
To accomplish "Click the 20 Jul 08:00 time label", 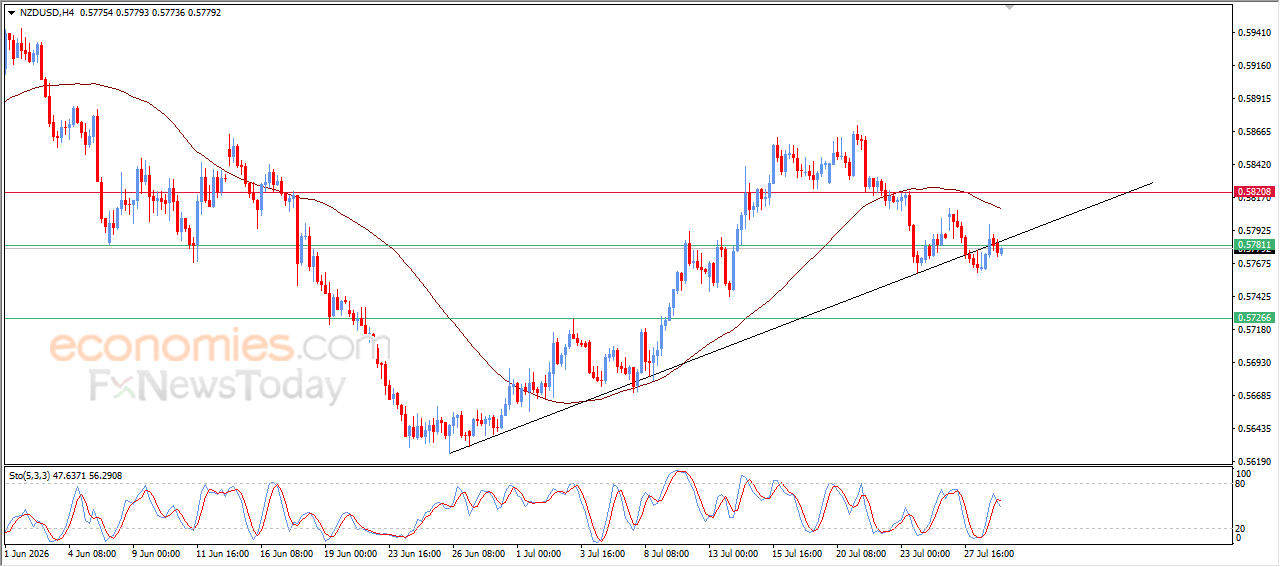I will pyautogui.click(x=862, y=552).
